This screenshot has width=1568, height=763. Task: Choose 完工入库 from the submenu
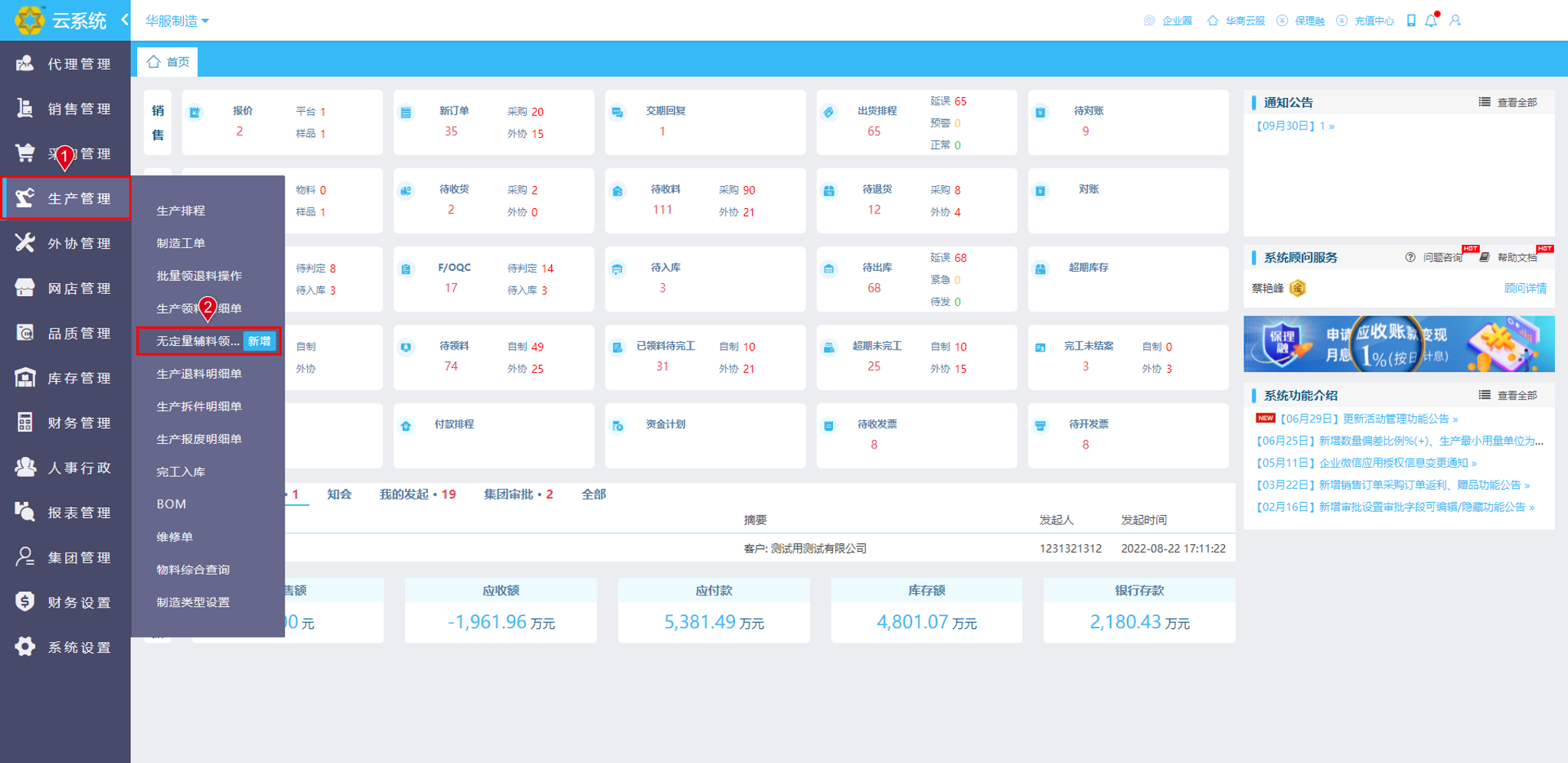[181, 472]
